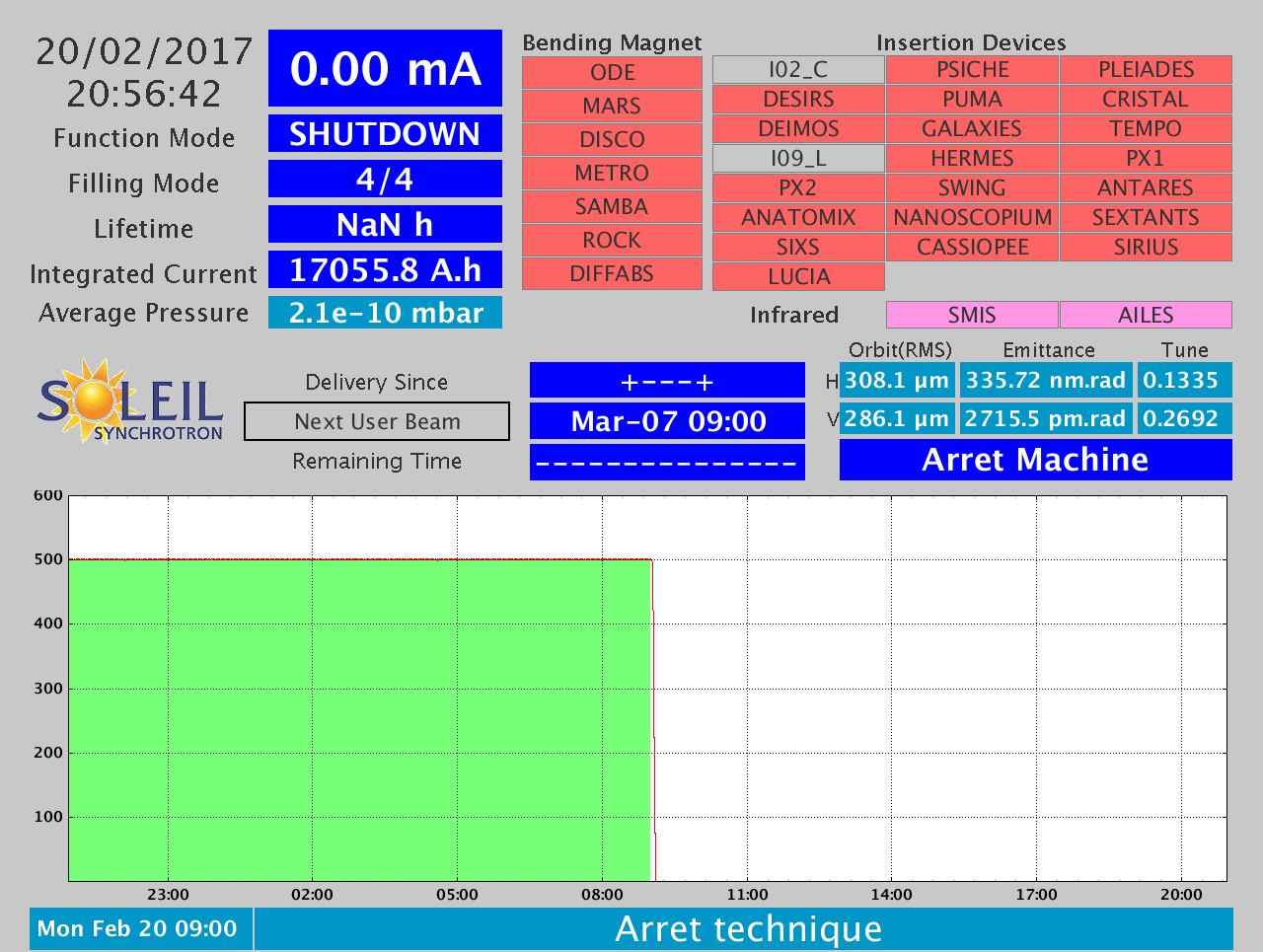
Task: Click the grey I09_L insertion device
Action: (x=798, y=159)
